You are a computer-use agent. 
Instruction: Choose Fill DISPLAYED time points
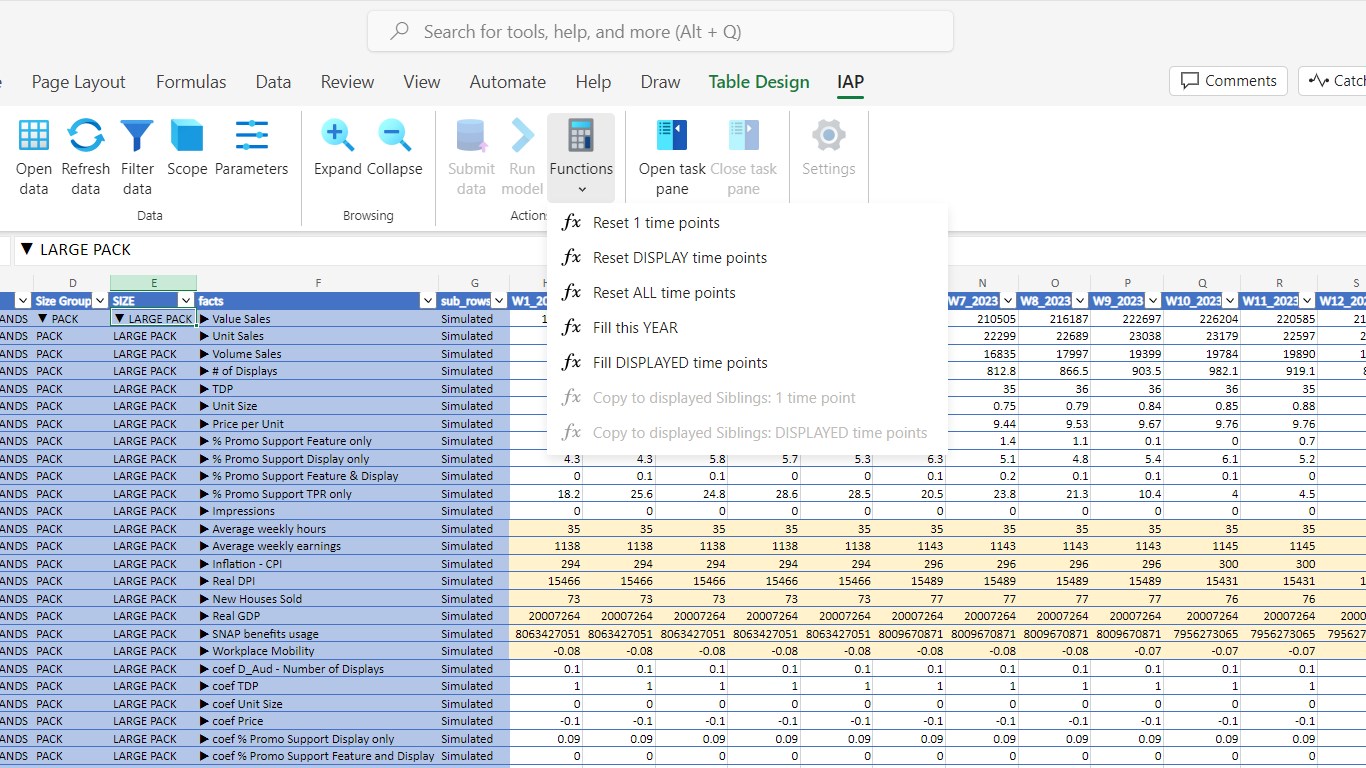tap(680, 363)
